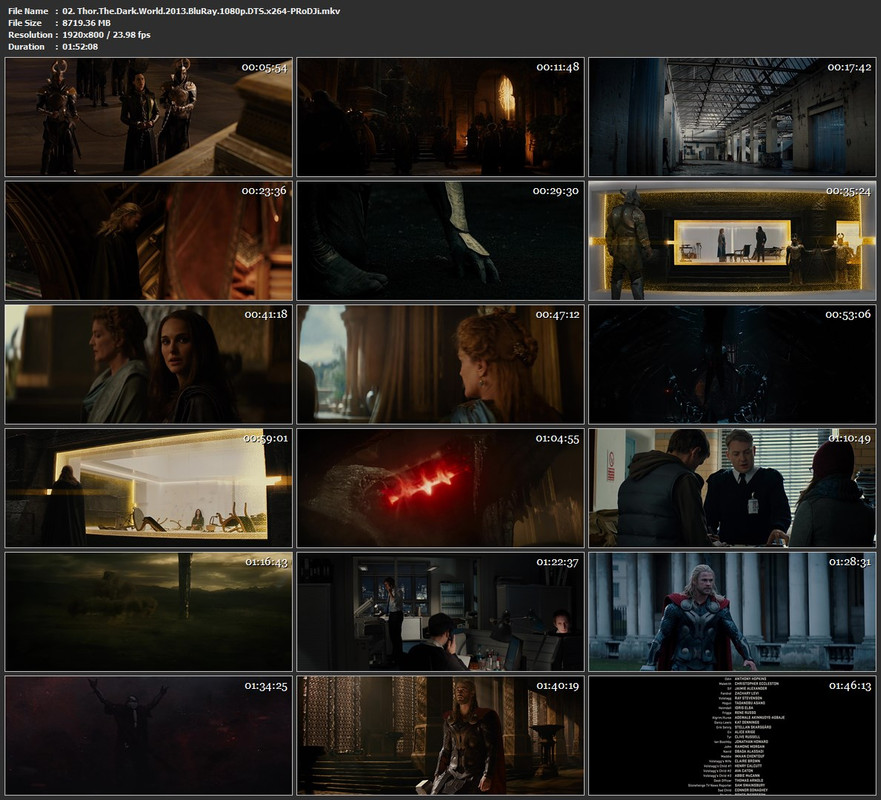Pick the bright cell thumbnail 00:59:01
The height and width of the screenshot is (800, 881).
(x=148, y=488)
